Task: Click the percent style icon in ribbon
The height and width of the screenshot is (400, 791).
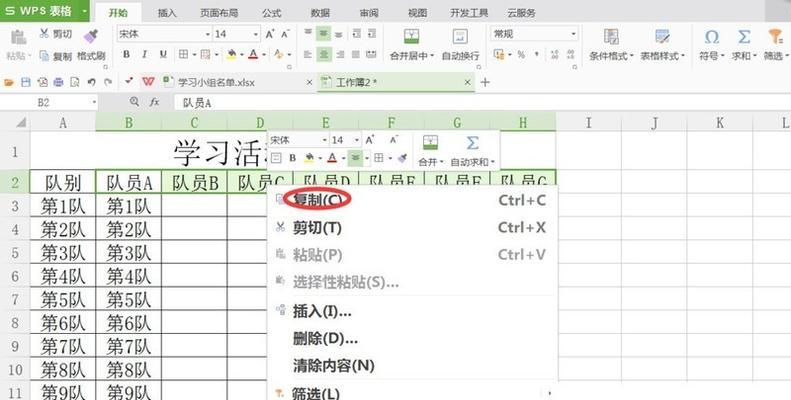Action: [x=521, y=54]
